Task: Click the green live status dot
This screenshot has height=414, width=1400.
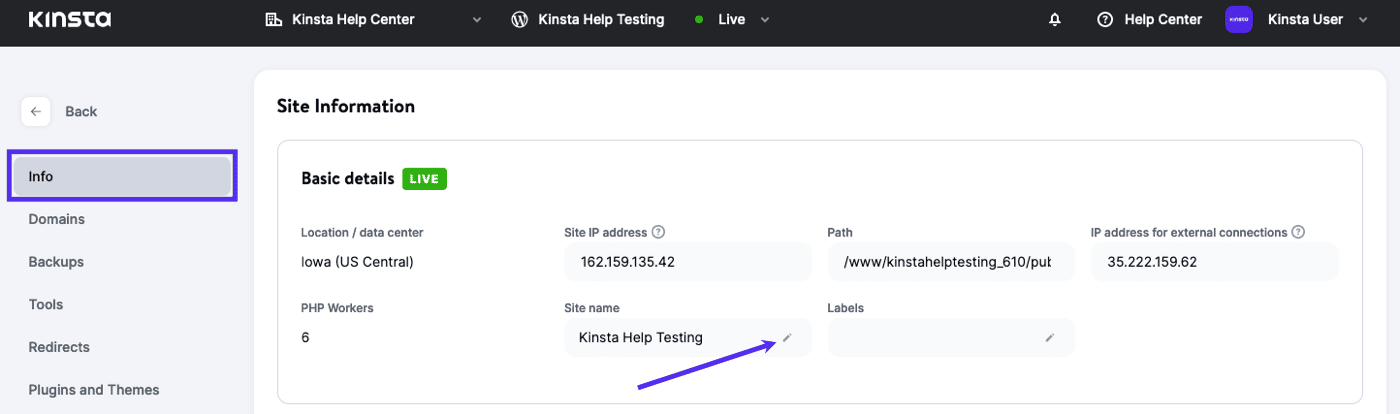Action: pyautogui.click(x=699, y=19)
